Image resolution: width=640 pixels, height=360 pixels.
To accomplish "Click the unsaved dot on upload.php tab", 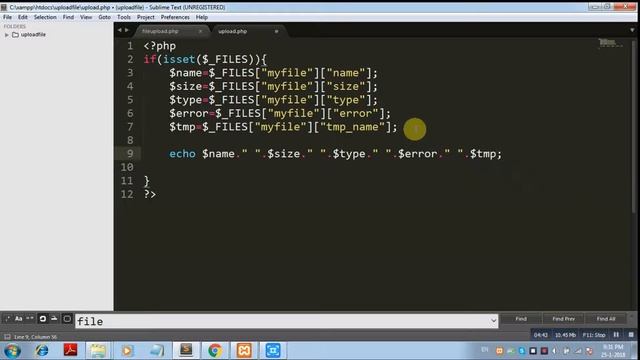I will (276, 31).
